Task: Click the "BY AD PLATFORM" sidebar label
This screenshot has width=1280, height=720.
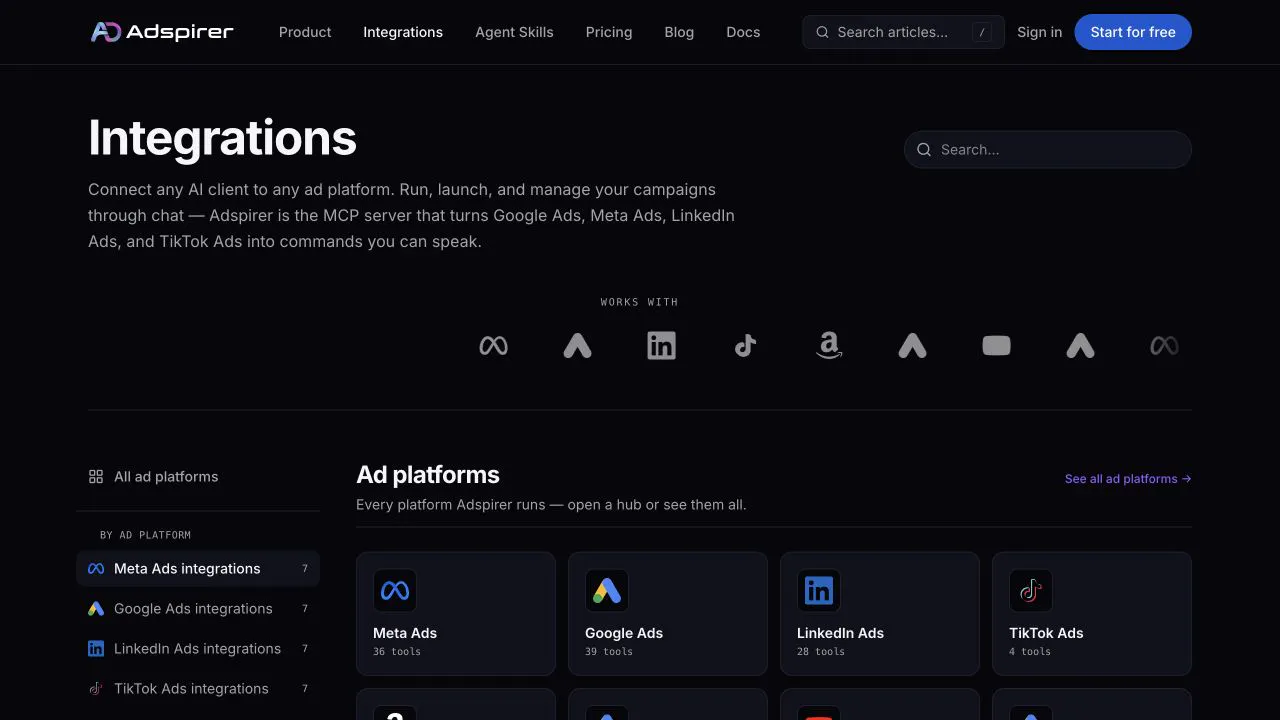Action: 145,535
